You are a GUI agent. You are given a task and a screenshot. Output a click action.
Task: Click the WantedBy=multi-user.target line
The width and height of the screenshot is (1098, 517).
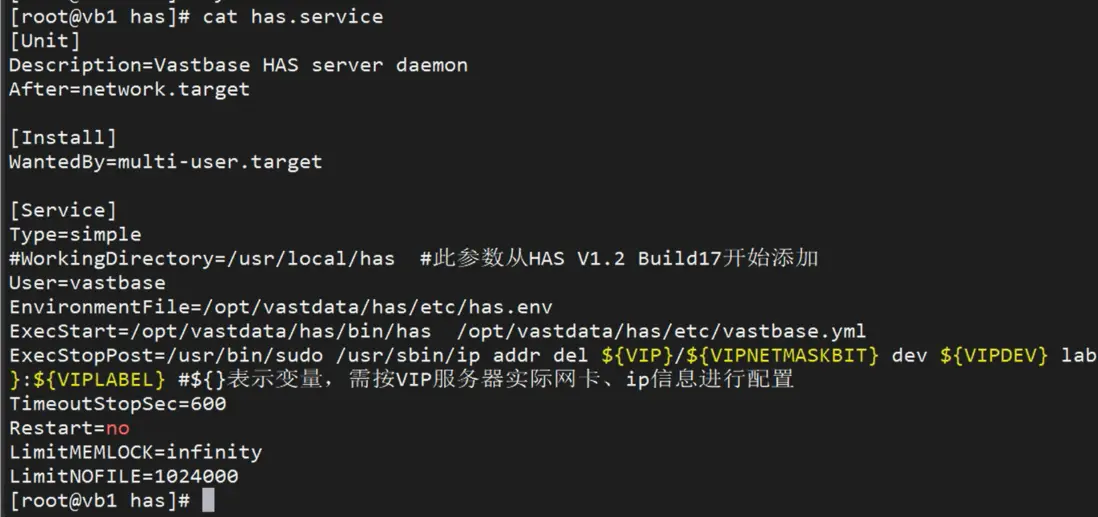click(165, 161)
